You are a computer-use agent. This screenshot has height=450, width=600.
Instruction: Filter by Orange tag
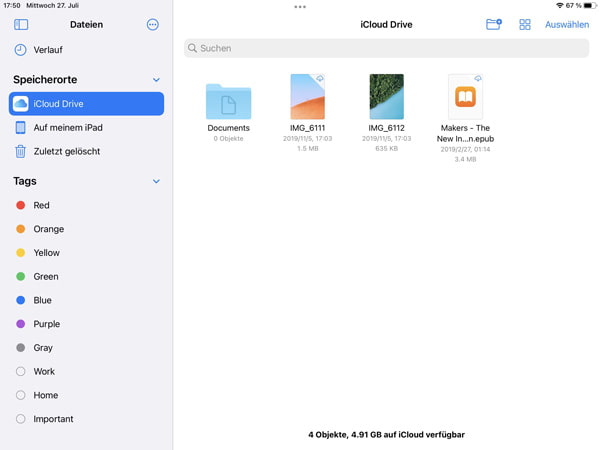pos(86,229)
